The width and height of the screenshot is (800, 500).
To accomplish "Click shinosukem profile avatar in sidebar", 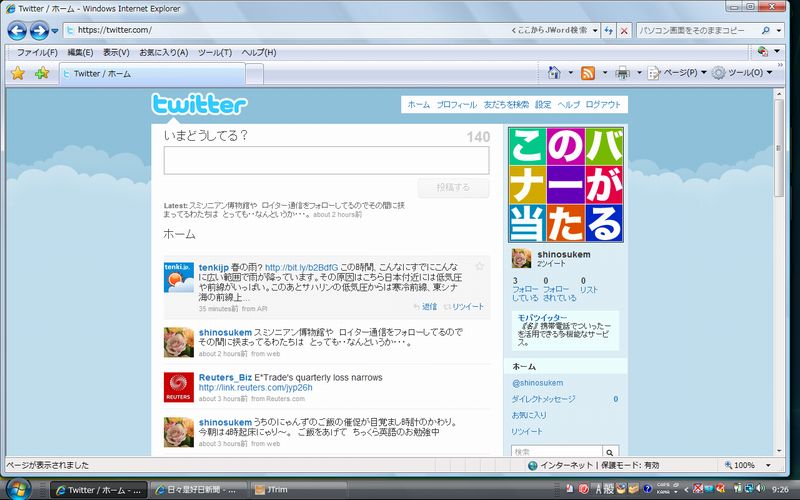I will [521, 258].
